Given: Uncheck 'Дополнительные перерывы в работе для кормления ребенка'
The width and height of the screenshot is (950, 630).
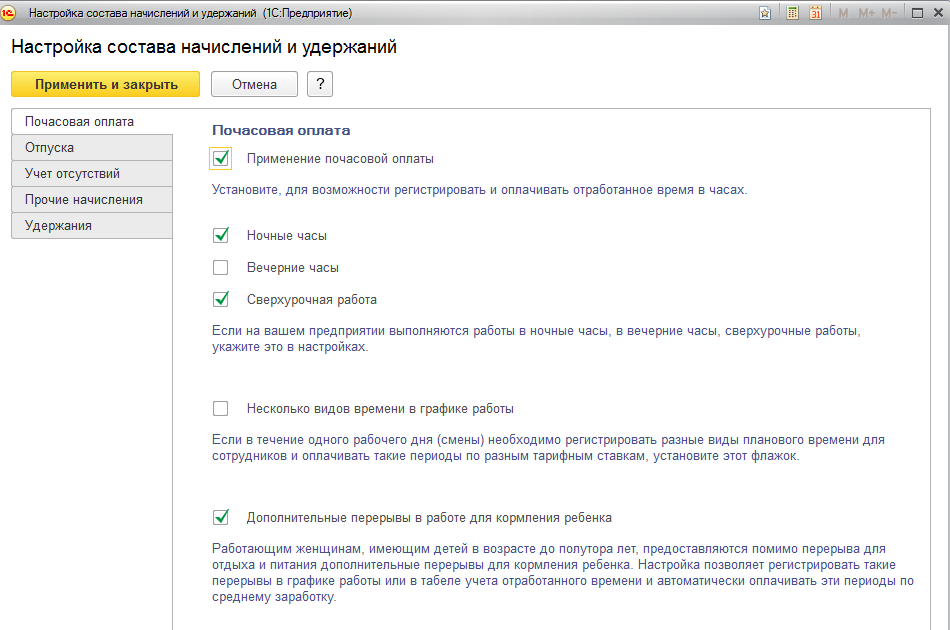Looking at the screenshot, I should [x=221, y=518].
